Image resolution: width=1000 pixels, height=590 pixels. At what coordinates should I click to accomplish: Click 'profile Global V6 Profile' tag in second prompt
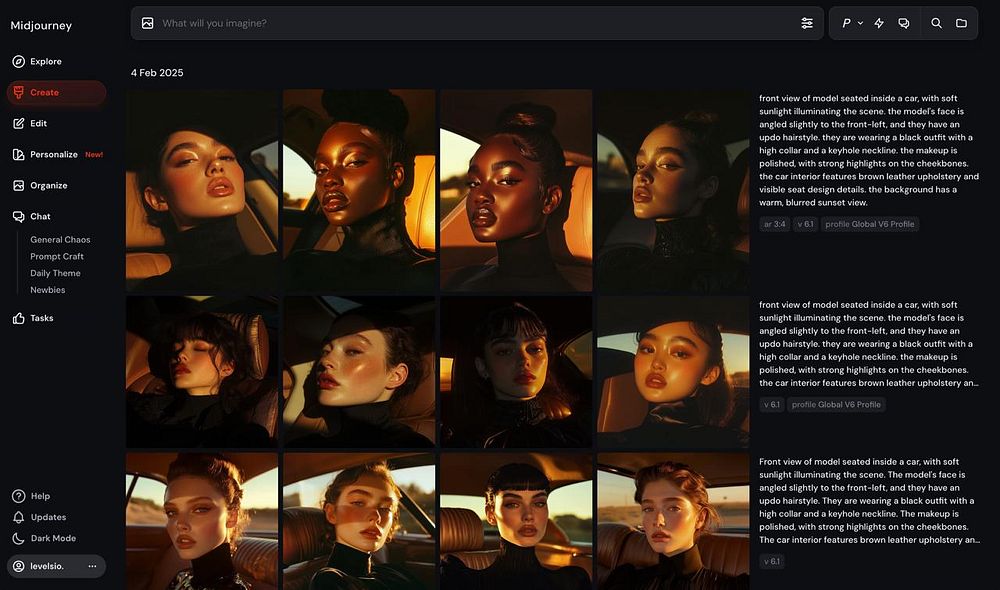836,404
